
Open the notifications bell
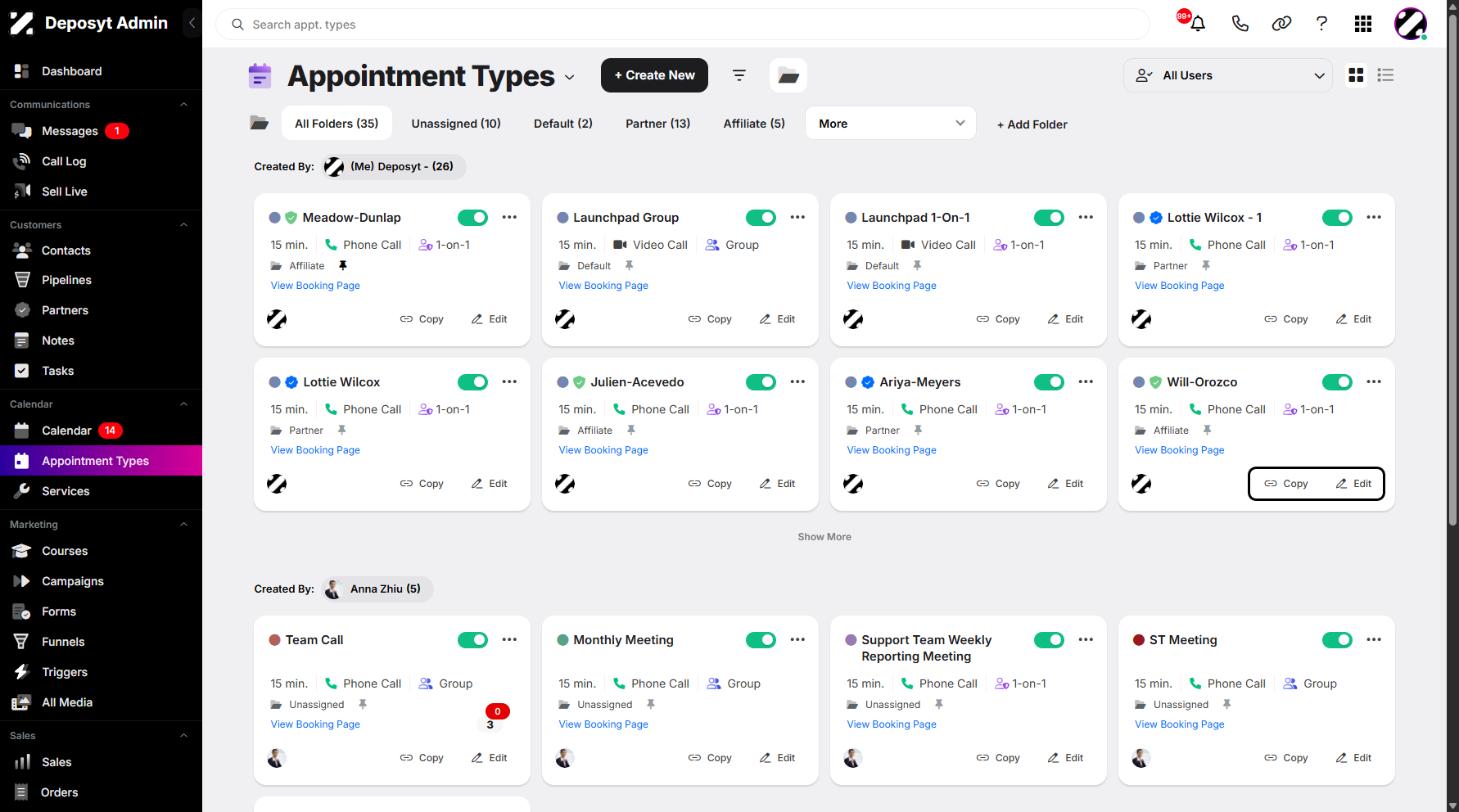click(1197, 24)
